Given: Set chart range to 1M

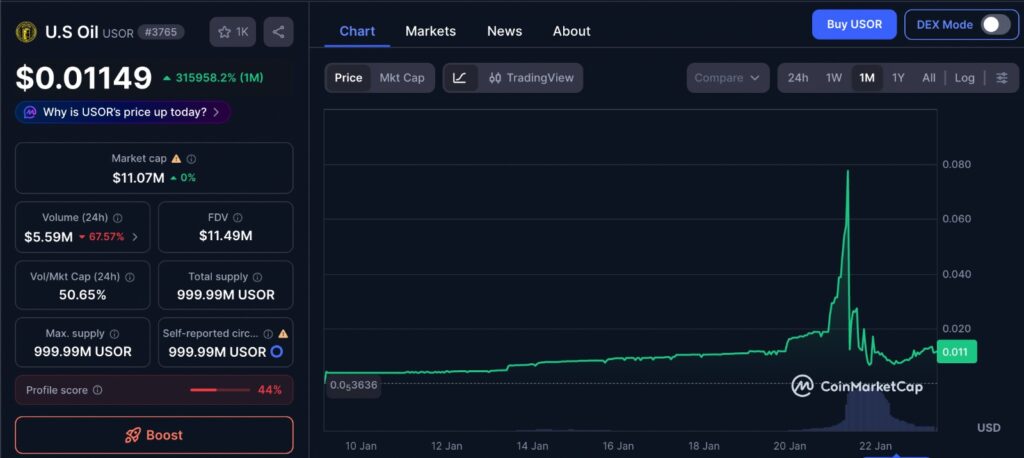Looking at the screenshot, I should 867,78.
